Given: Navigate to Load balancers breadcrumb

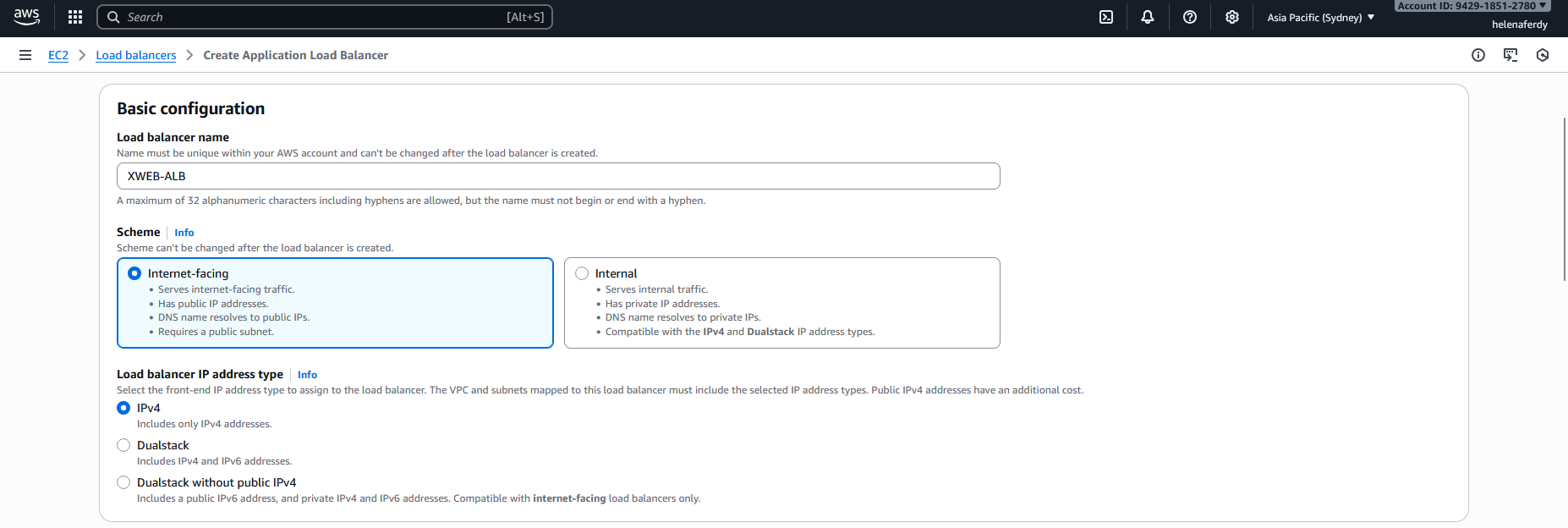Looking at the screenshot, I should click(x=136, y=55).
